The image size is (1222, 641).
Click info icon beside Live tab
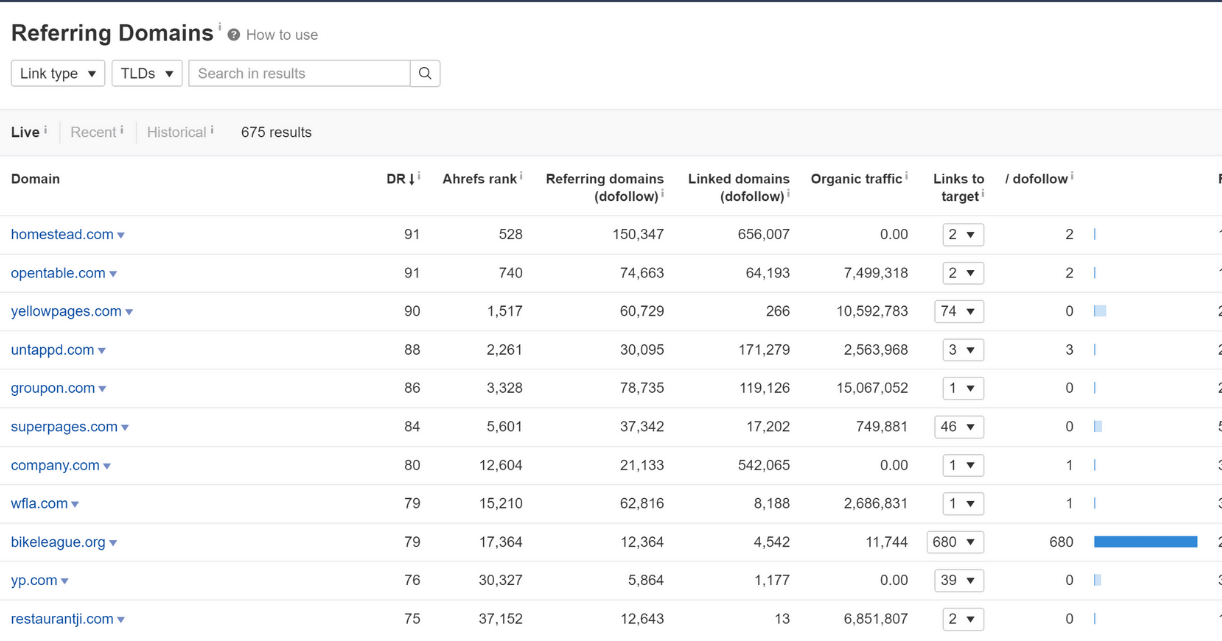click(45, 130)
